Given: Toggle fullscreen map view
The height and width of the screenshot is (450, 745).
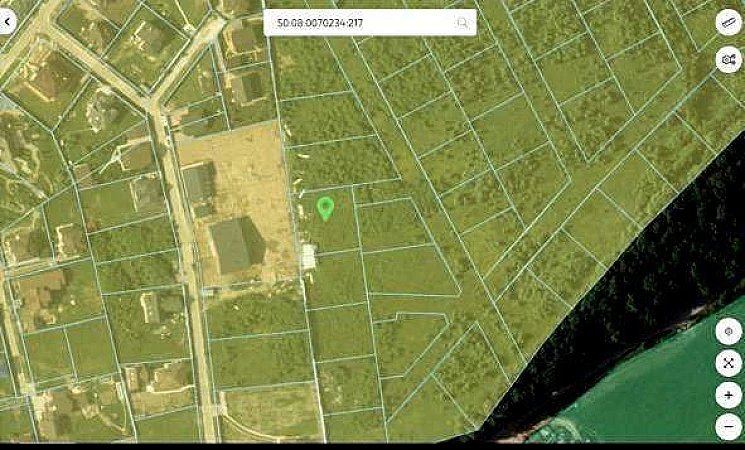Looking at the screenshot, I should pyautogui.click(x=729, y=363).
